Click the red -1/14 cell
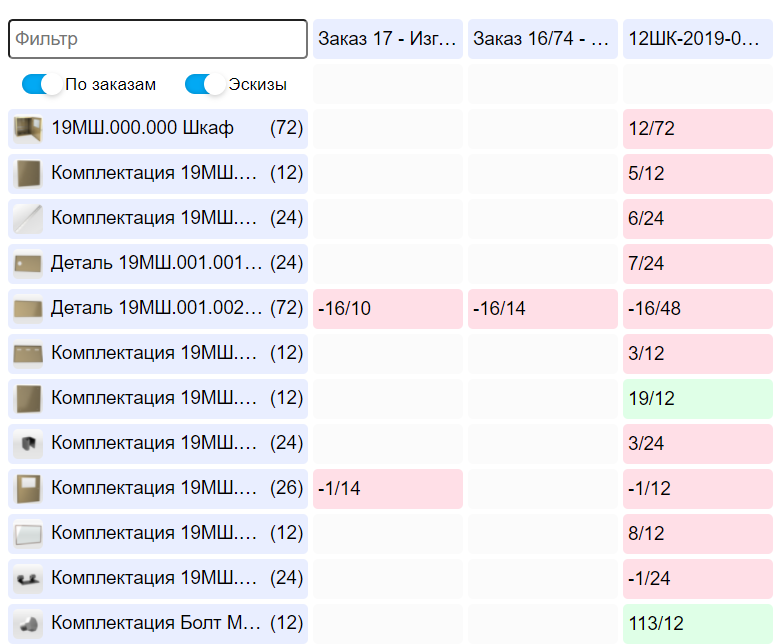Viewport: 781px width, 644px height. click(388, 489)
